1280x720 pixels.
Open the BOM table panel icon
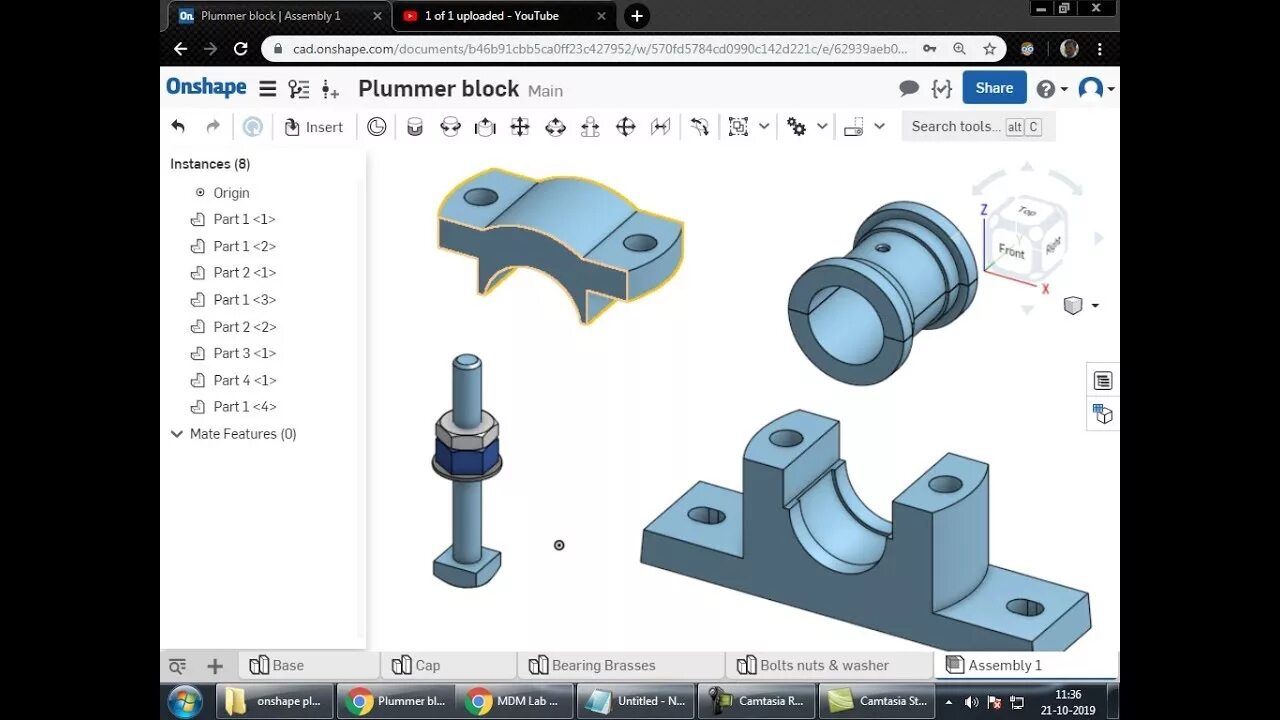coord(1103,380)
